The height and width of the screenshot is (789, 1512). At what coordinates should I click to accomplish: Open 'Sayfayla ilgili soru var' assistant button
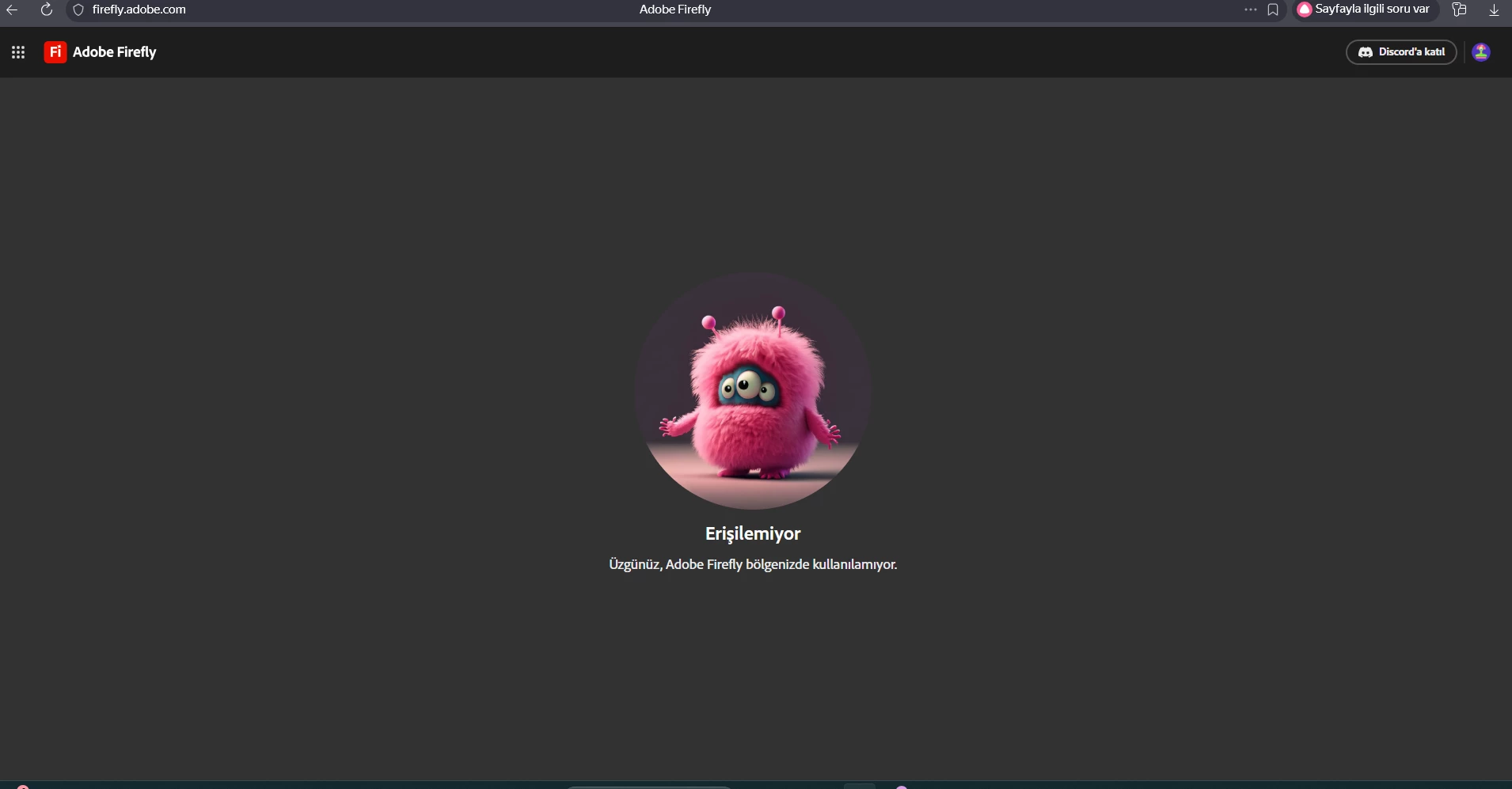pyautogui.click(x=1365, y=9)
